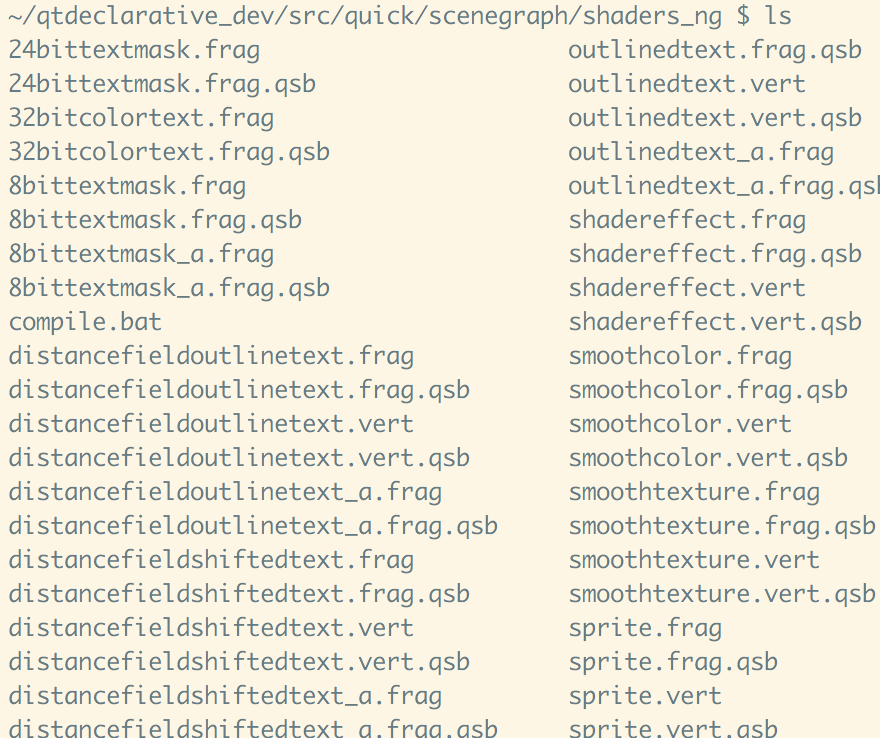The image size is (880, 738).
Task: Click the distancefieldshiftedtext.frag entry
Action: 211,560
